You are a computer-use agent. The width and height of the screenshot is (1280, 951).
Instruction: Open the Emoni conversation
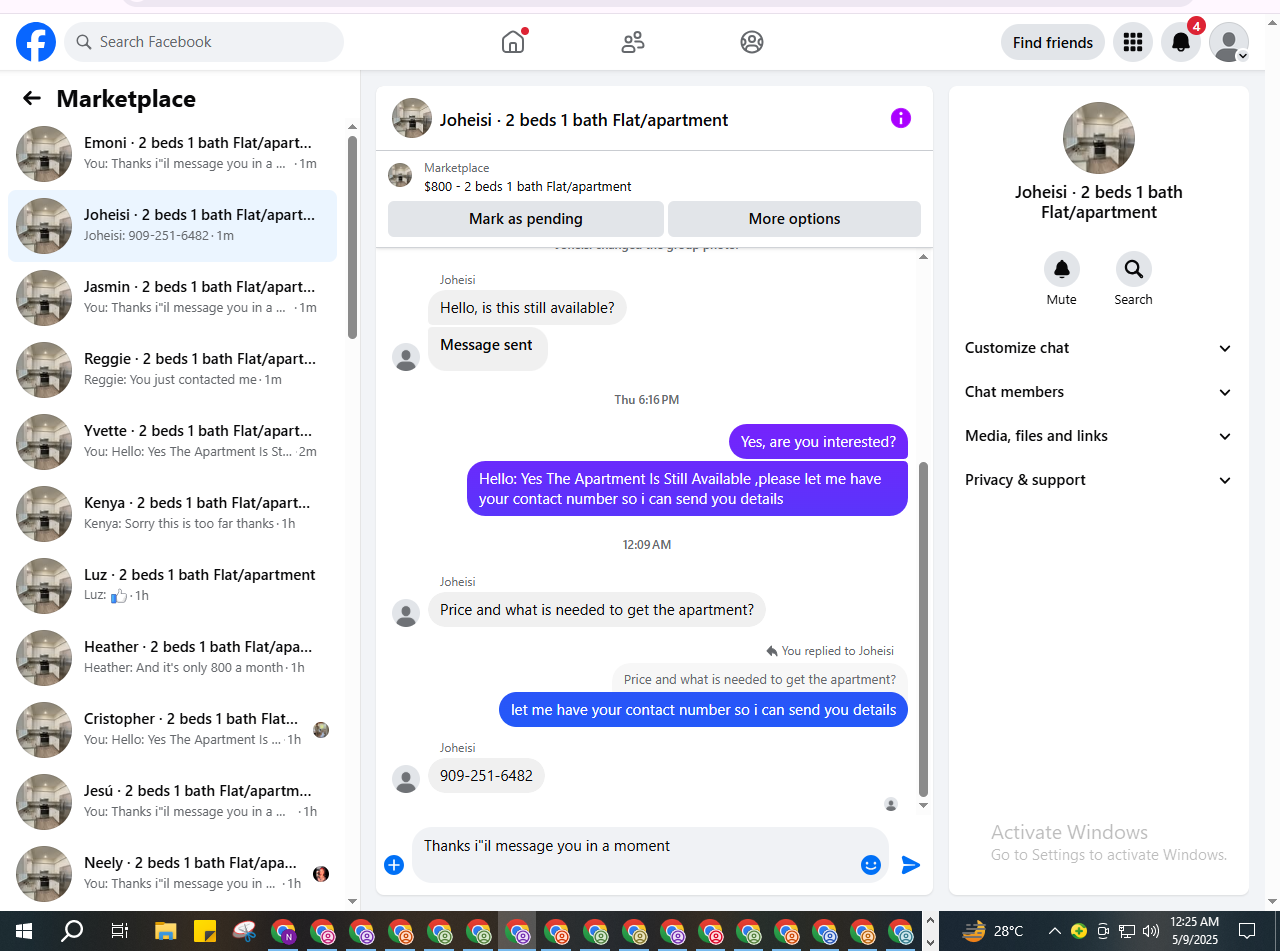tap(172, 154)
